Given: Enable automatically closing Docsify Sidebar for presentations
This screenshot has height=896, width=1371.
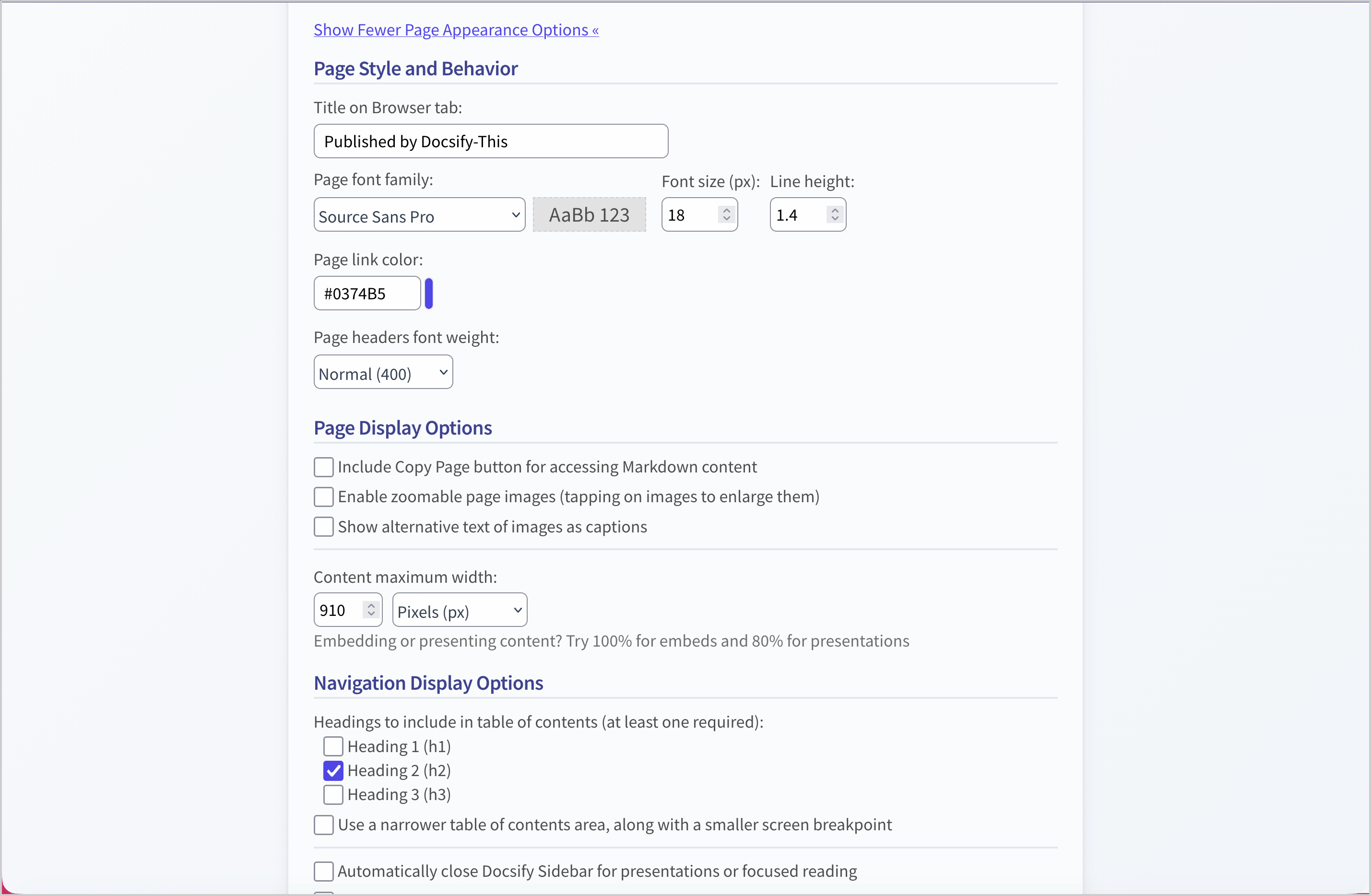Looking at the screenshot, I should tap(324, 871).
